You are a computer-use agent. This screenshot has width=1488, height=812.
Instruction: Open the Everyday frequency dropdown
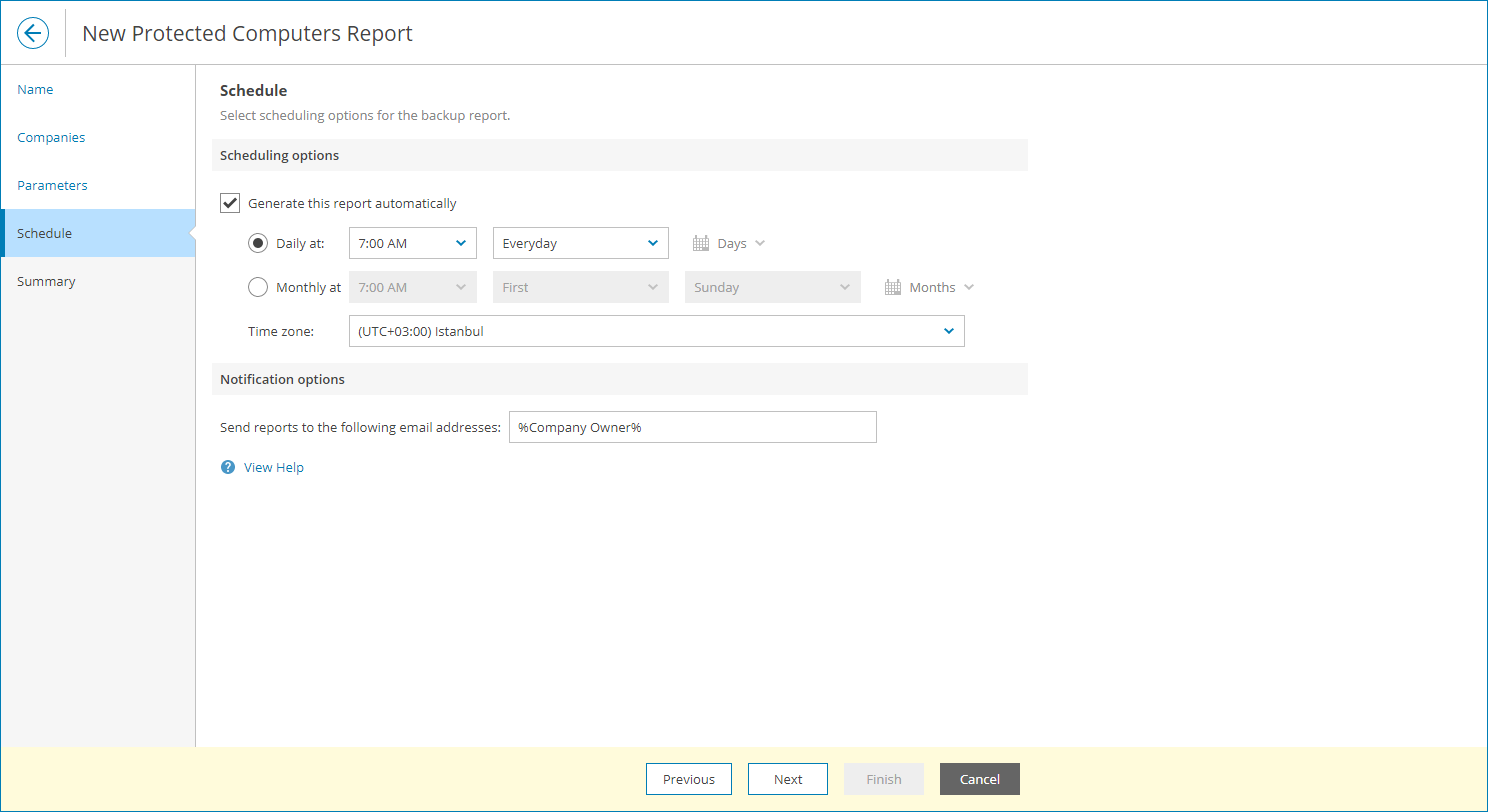point(580,242)
